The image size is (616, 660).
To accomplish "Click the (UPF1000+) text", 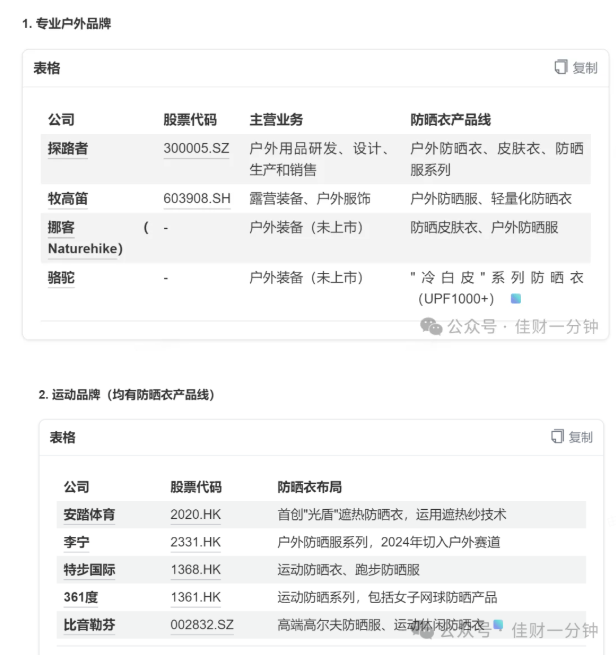I will (x=456, y=298).
